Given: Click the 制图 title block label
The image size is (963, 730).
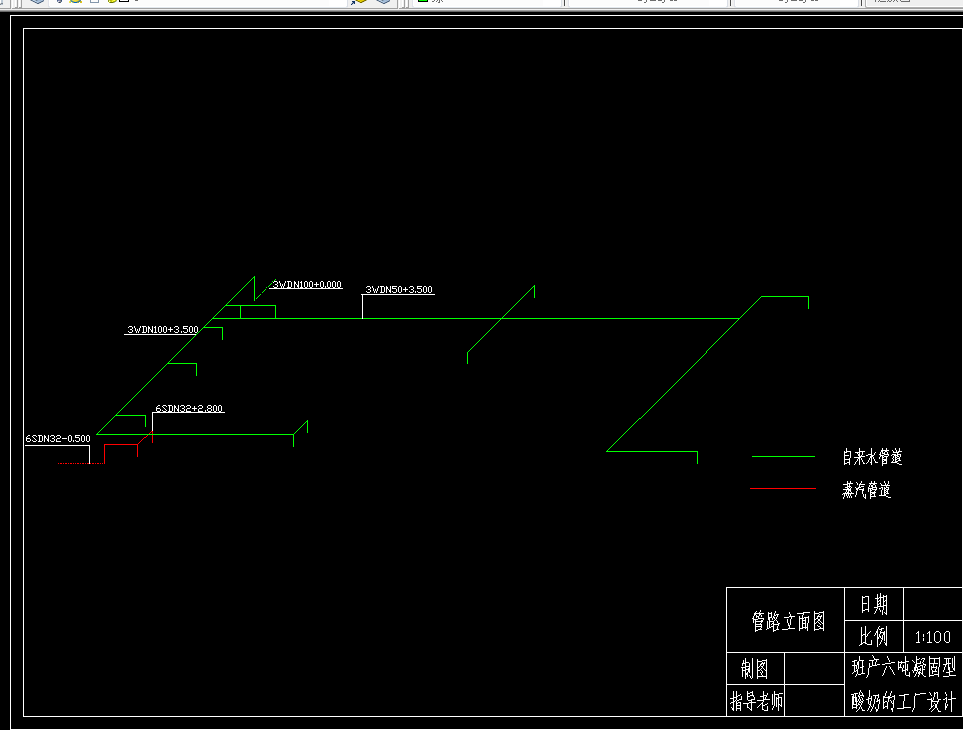Looking at the screenshot, I should (754, 669).
